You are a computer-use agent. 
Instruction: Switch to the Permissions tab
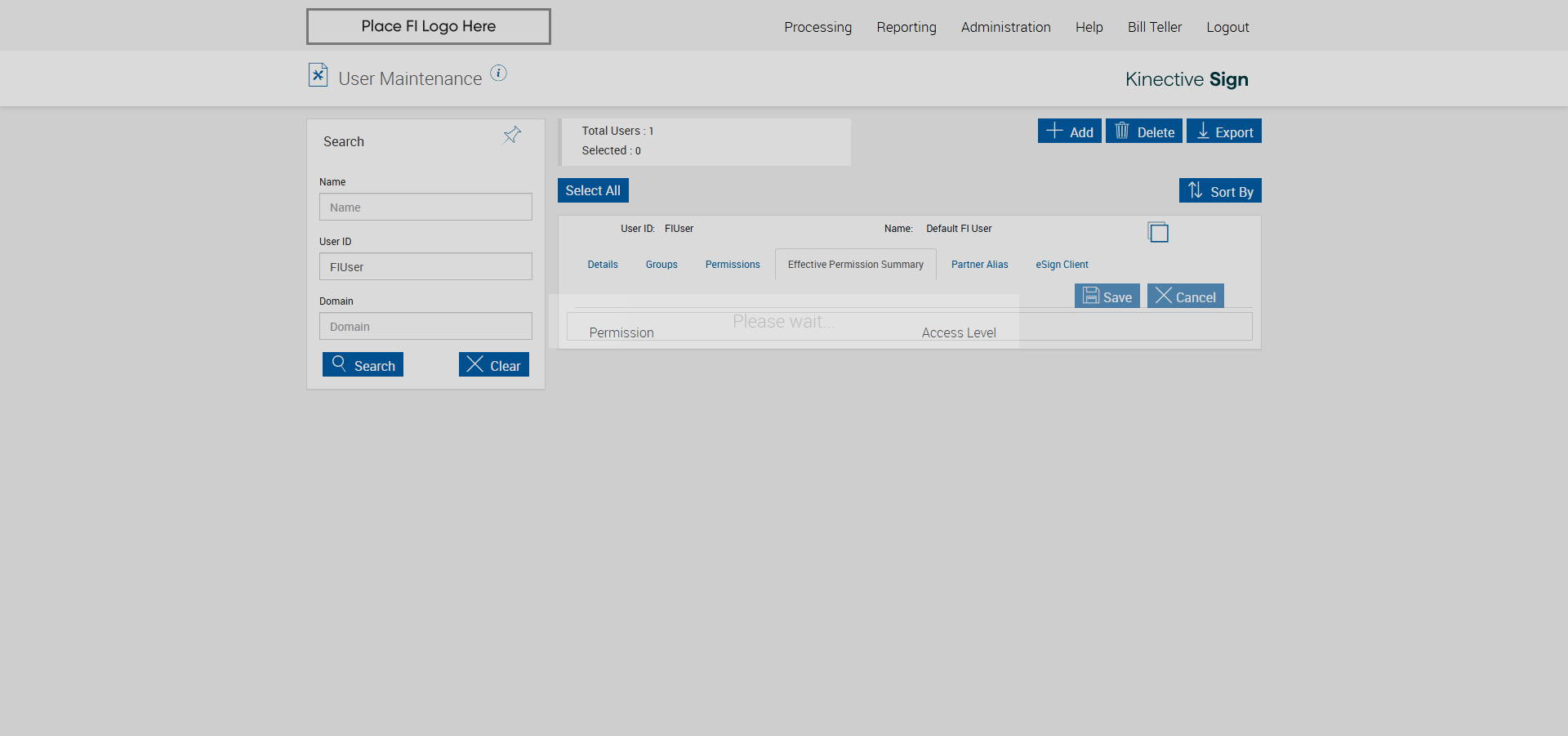tap(733, 265)
